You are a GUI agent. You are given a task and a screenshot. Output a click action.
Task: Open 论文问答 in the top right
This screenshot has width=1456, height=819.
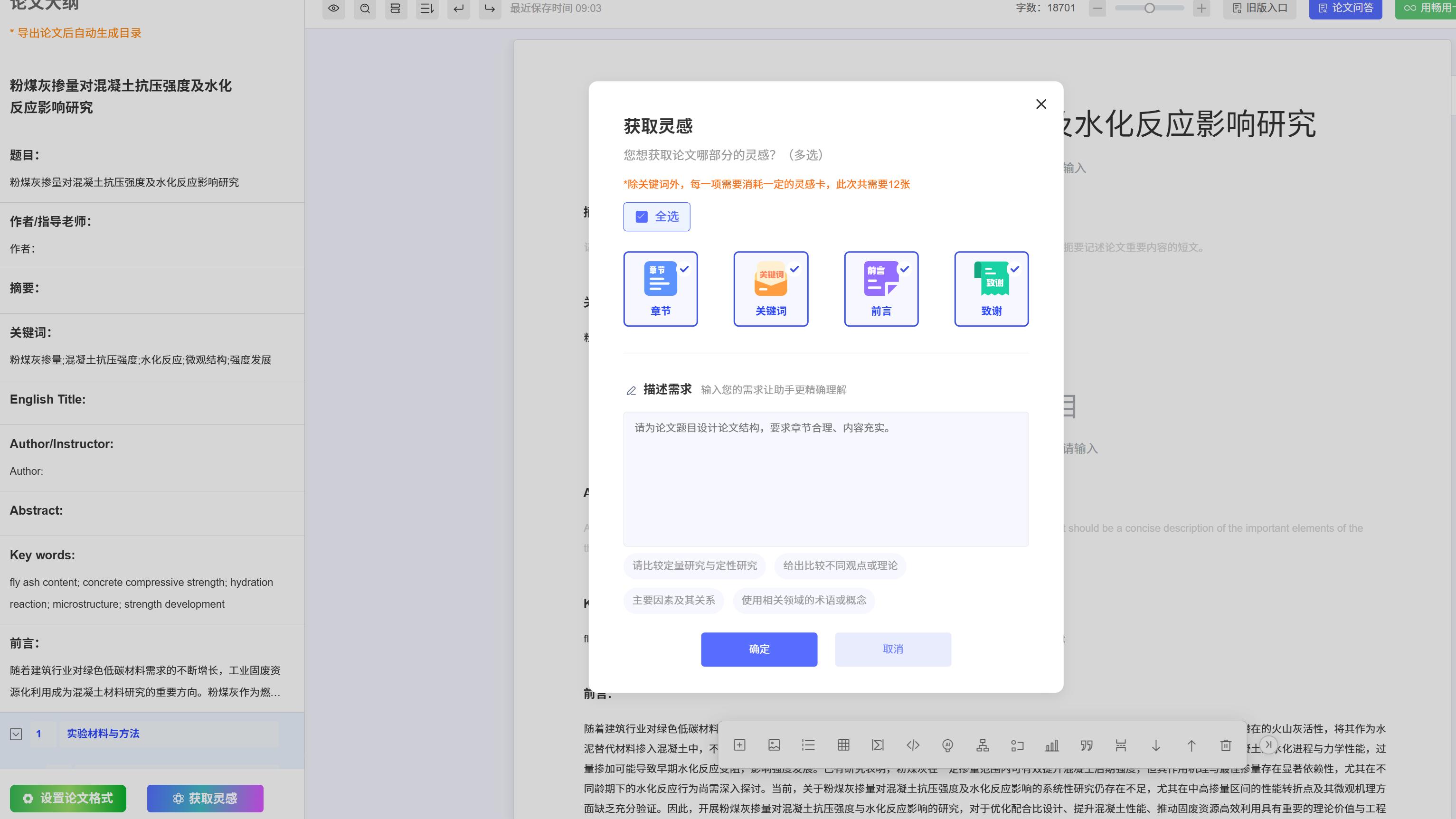point(1345,9)
